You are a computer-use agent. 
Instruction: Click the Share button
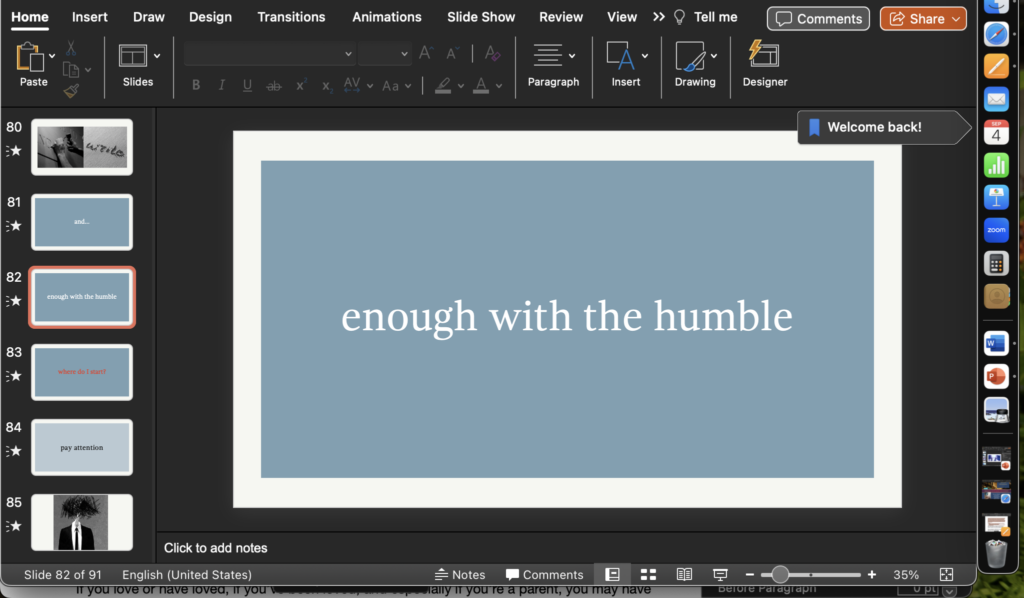pyautogui.click(x=923, y=19)
